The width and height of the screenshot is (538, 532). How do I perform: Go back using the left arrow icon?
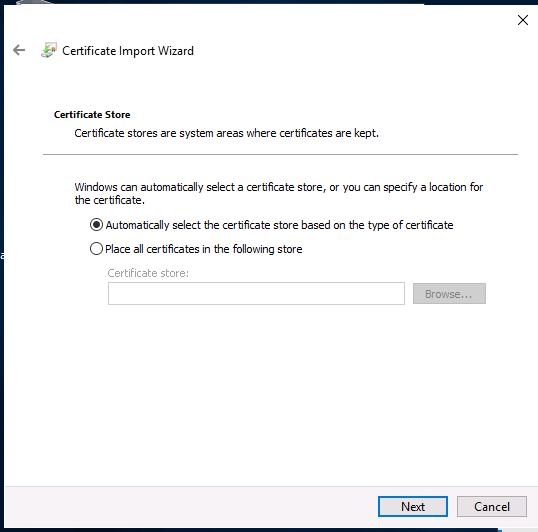point(19,50)
